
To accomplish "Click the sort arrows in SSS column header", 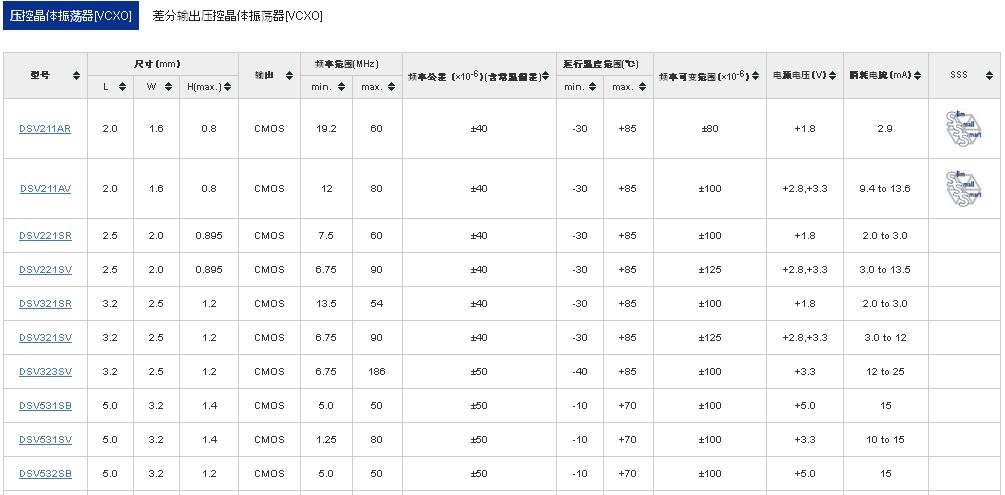I will 985,76.
